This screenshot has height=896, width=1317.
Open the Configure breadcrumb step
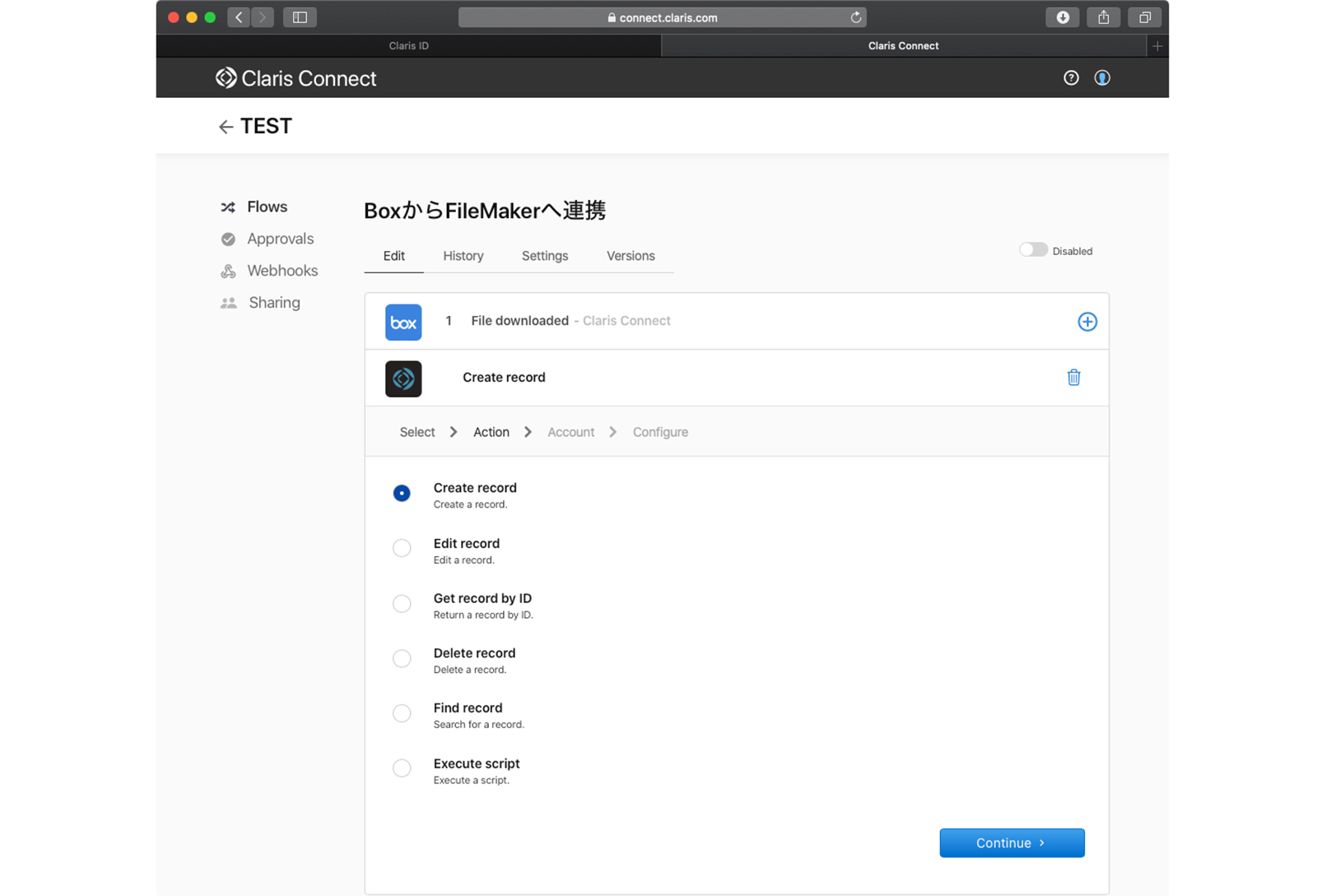point(660,432)
